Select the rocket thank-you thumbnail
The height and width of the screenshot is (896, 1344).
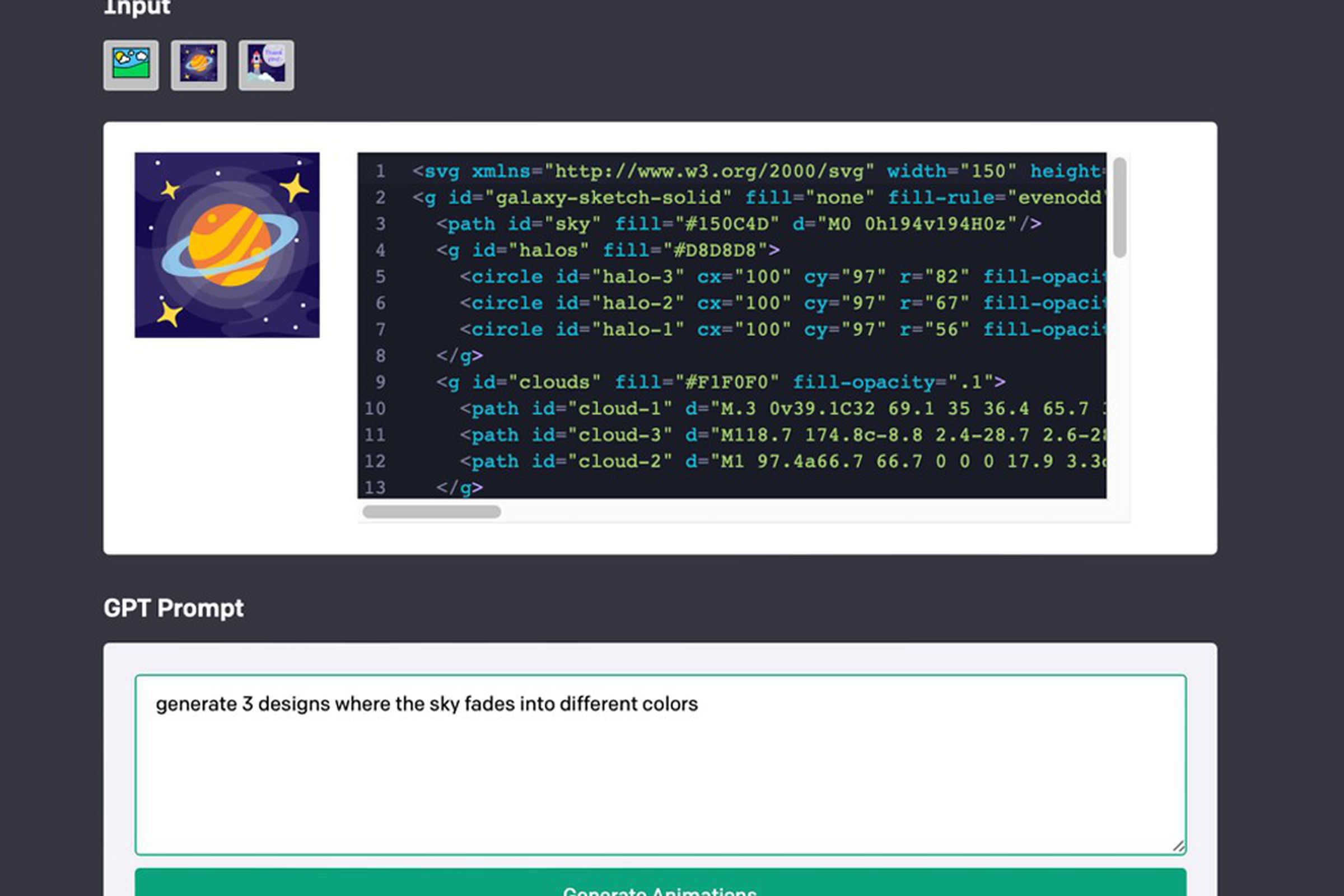click(x=267, y=64)
